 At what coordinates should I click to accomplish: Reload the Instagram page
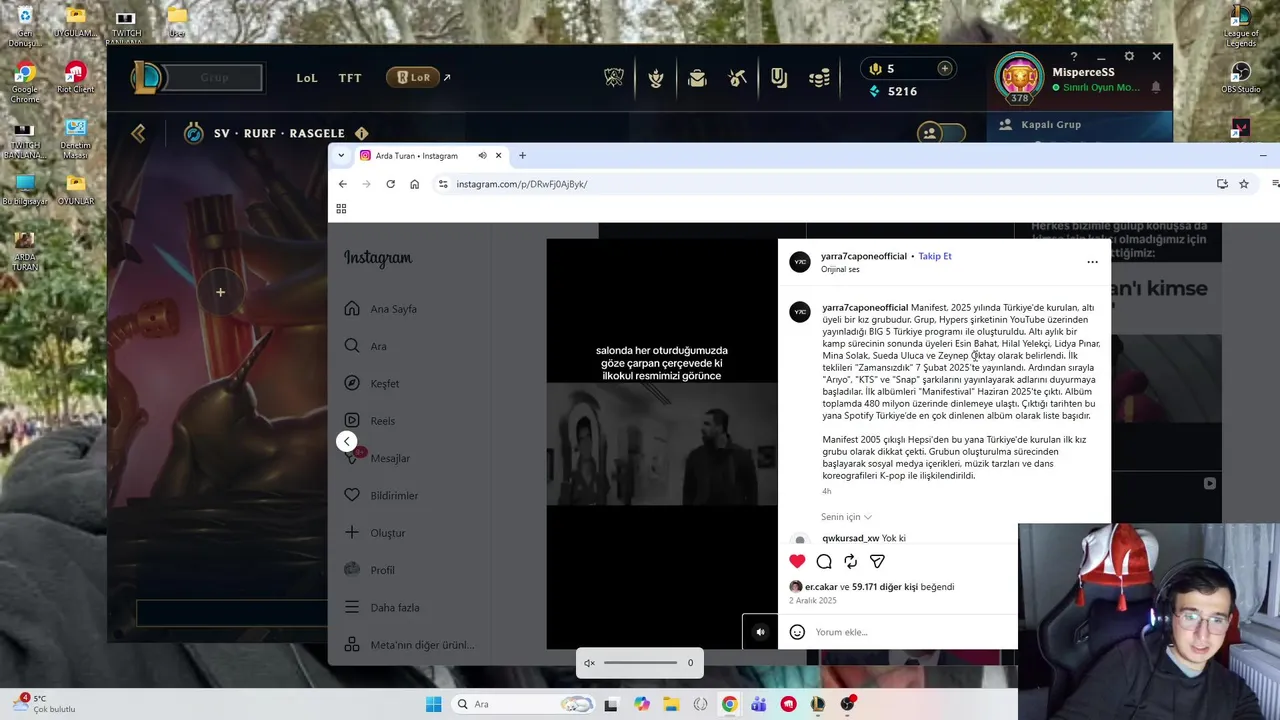coord(390,184)
